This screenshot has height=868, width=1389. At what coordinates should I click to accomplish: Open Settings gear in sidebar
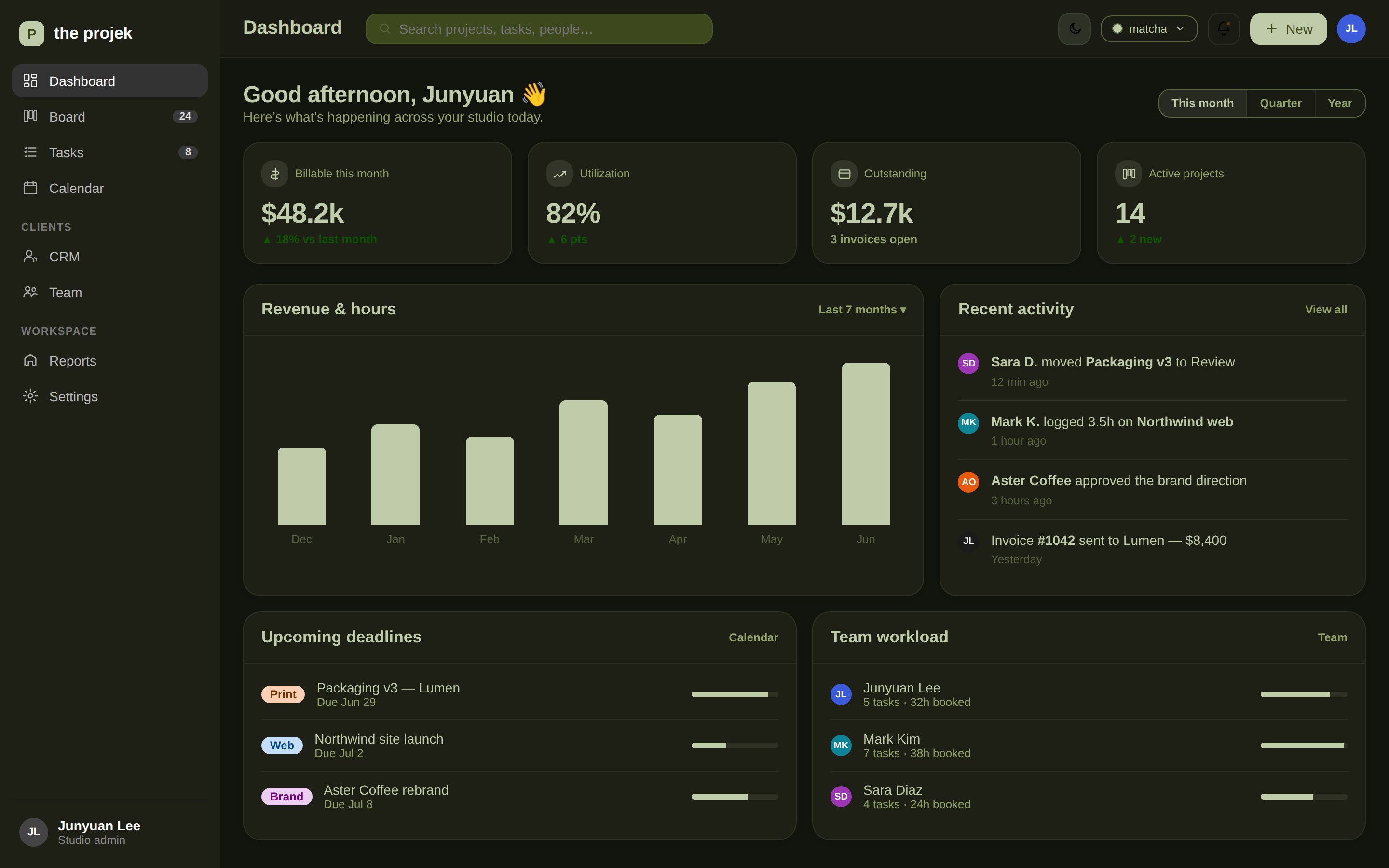point(30,396)
